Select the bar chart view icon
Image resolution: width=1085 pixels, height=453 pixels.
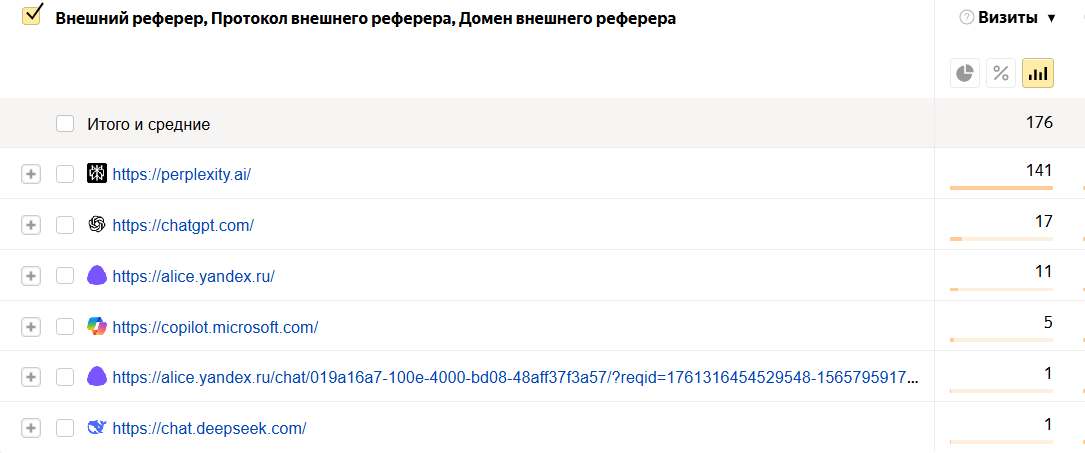point(1038,73)
